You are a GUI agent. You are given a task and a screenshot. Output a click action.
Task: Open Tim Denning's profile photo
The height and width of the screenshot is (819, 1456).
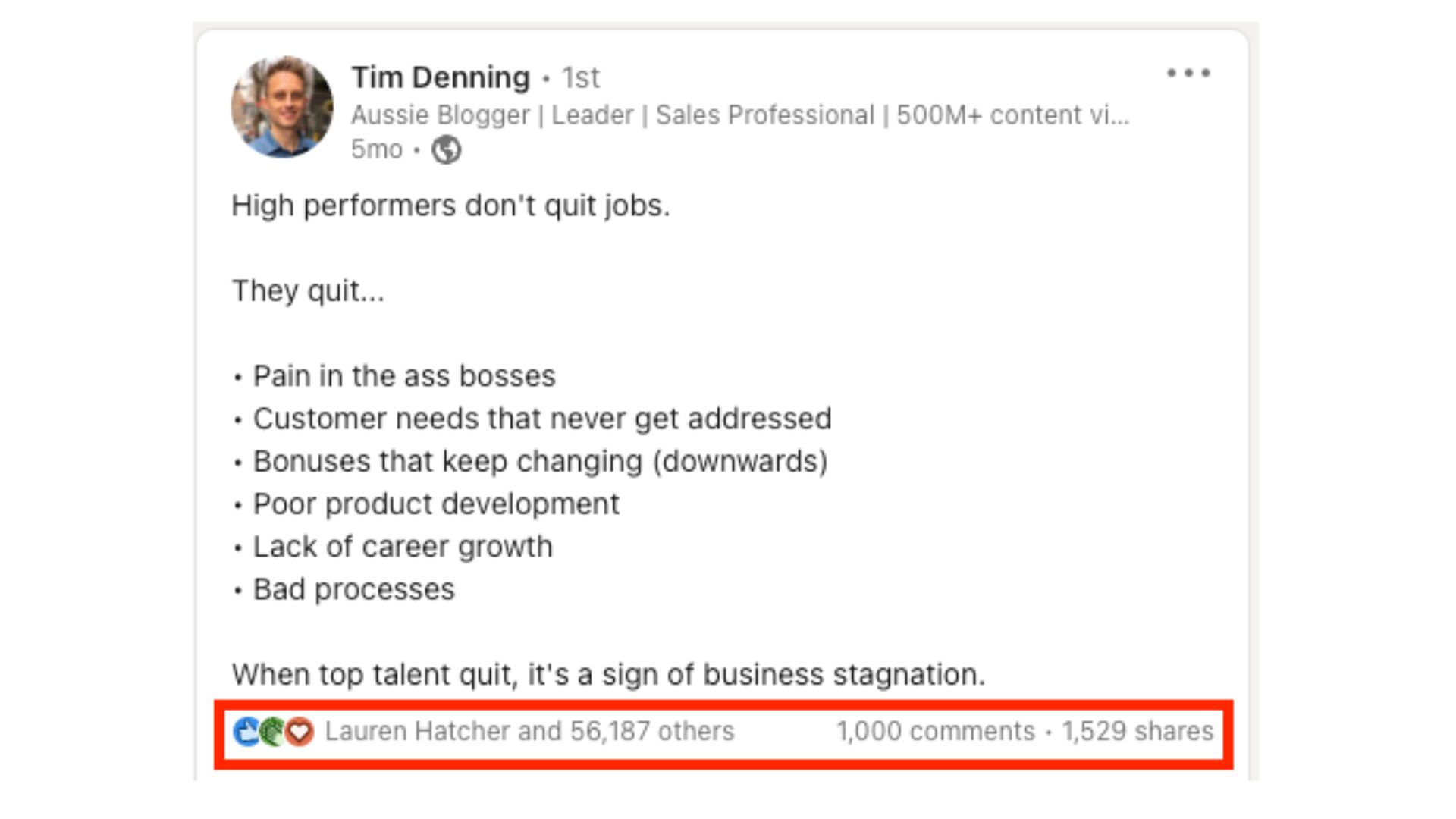tap(282, 106)
